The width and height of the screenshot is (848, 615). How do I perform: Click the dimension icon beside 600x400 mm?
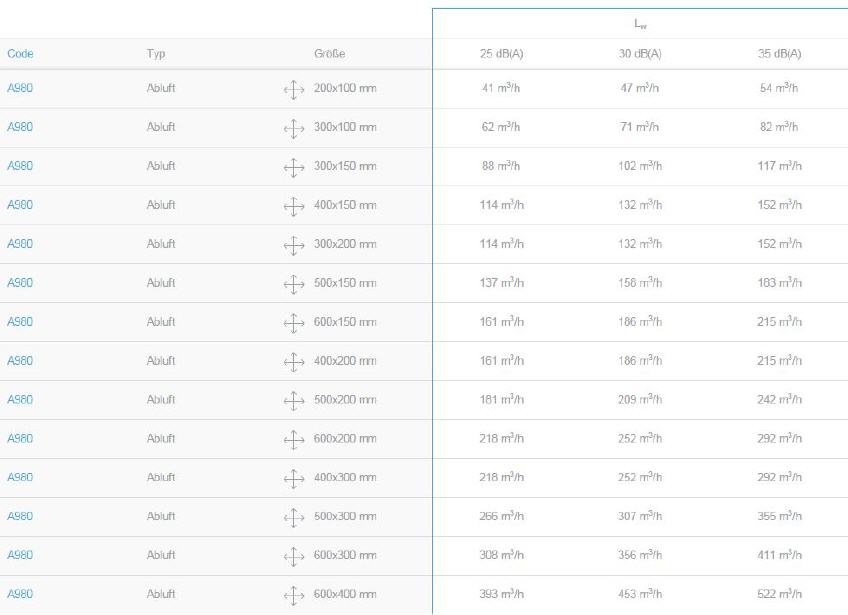[x=294, y=596]
